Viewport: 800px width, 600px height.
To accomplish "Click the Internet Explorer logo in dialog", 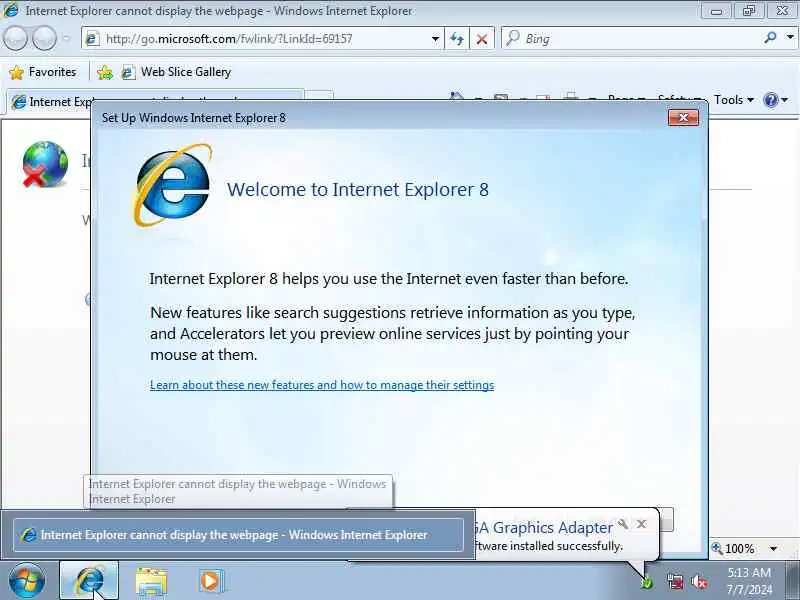I will point(172,185).
